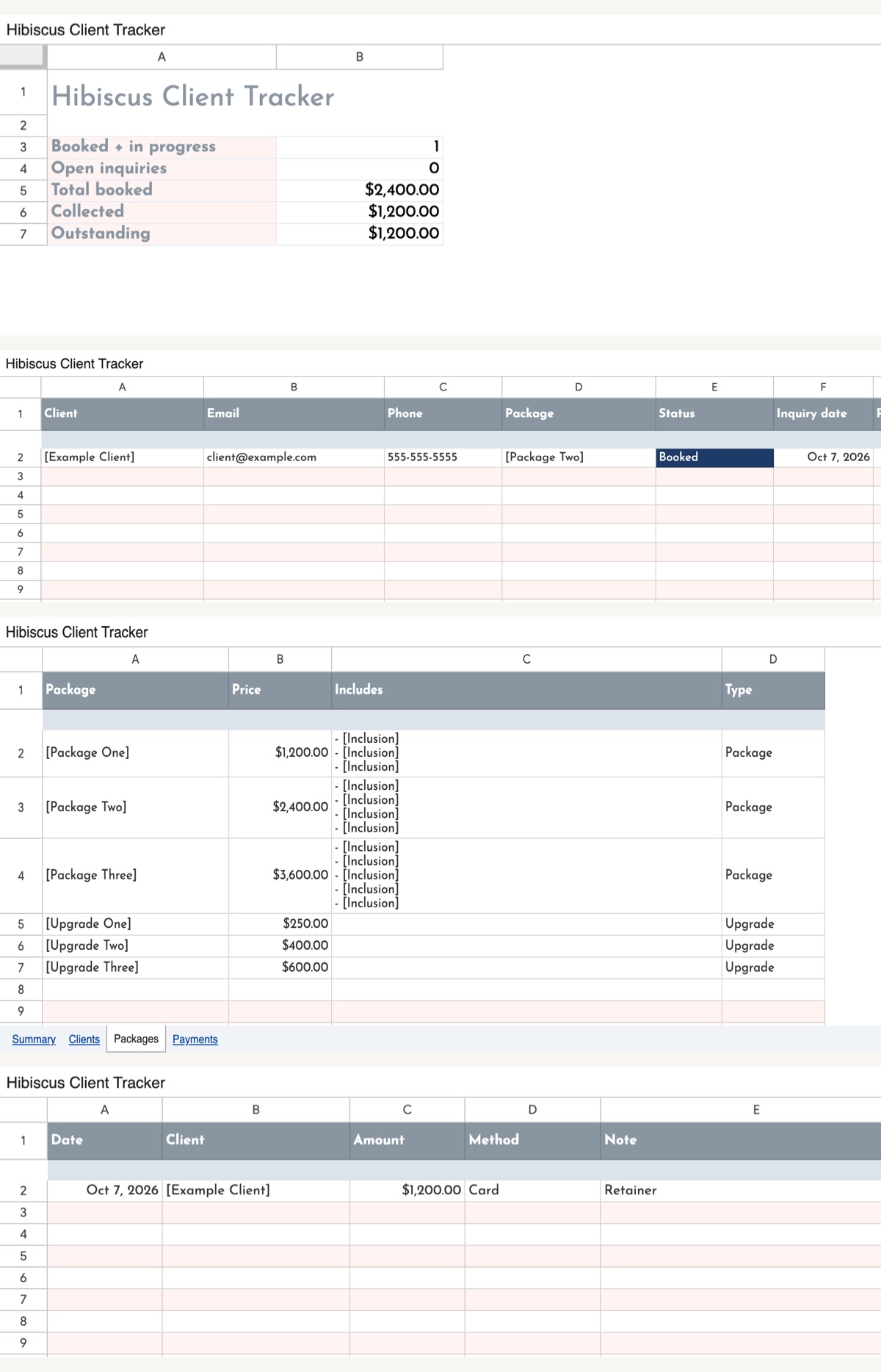Select the Status column header cell

pyautogui.click(x=714, y=413)
